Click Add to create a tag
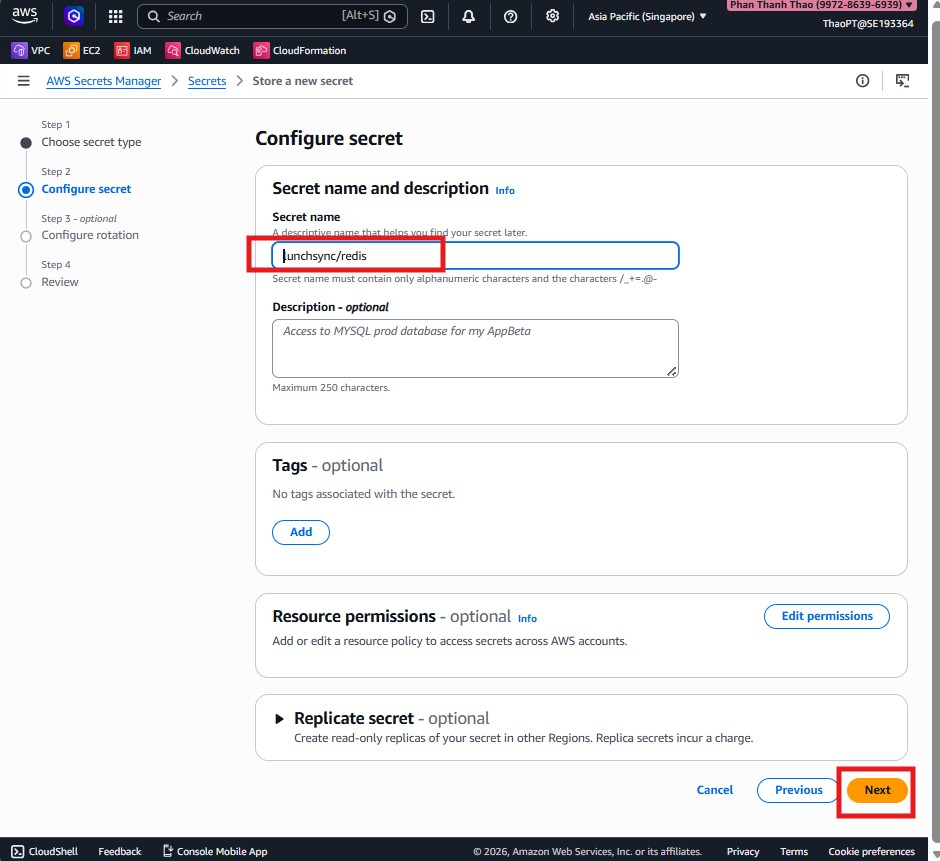The width and height of the screenshot is (940, 861). point(300,532)
